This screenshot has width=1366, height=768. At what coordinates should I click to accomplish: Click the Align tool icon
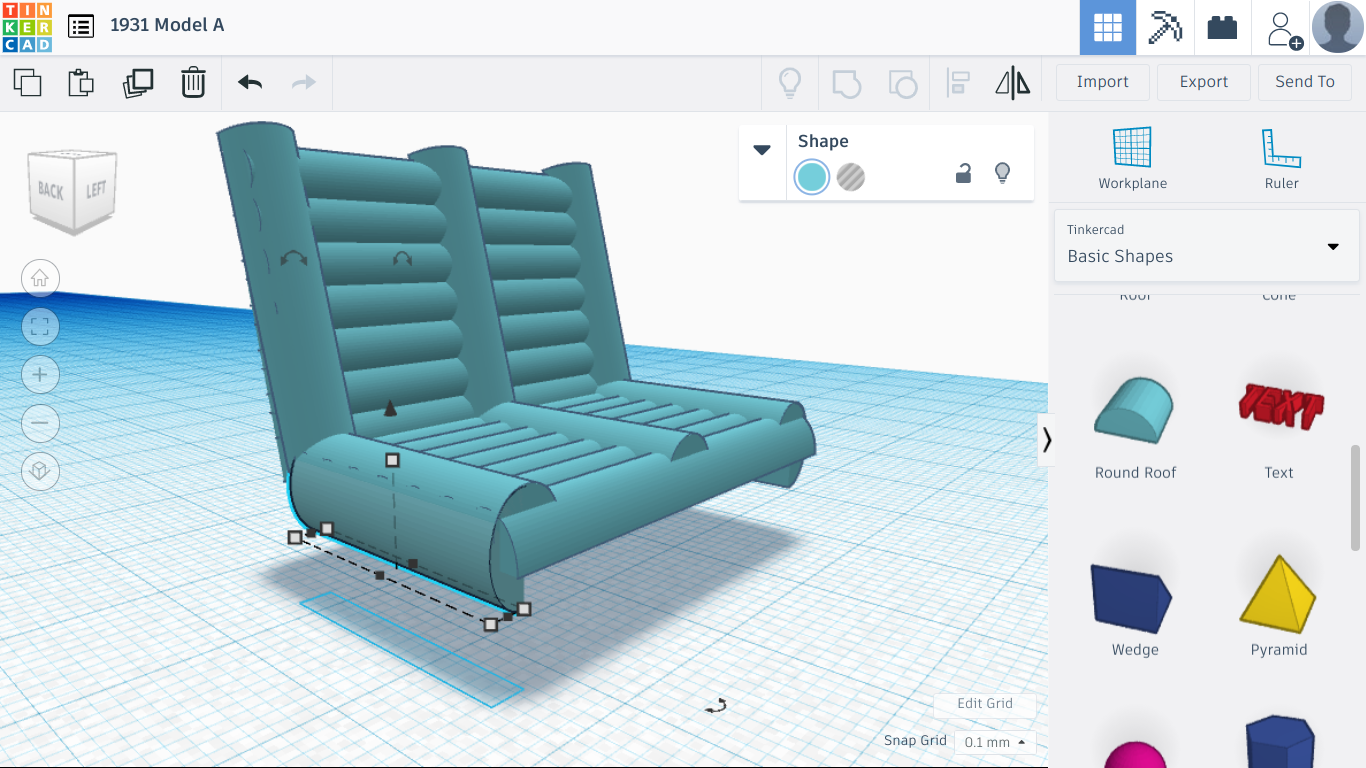958,82
